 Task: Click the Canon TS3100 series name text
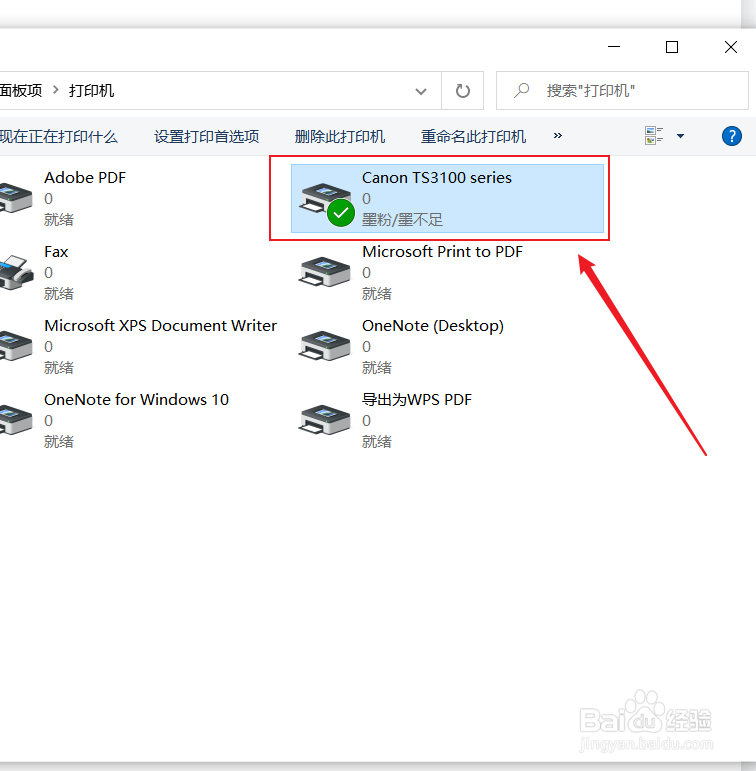coord(437,178)
